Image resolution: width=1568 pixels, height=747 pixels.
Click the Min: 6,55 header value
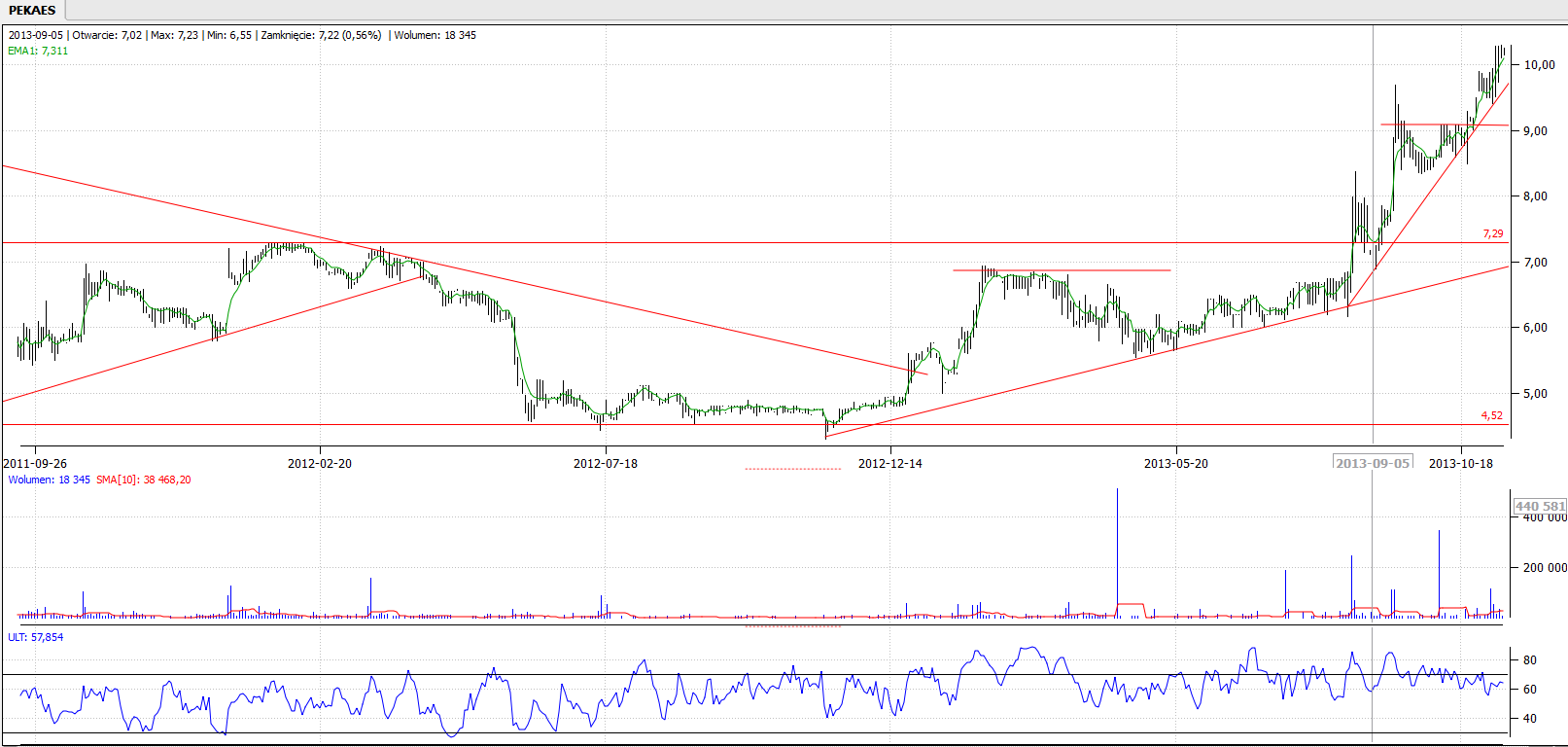click(x=229, y=35)
